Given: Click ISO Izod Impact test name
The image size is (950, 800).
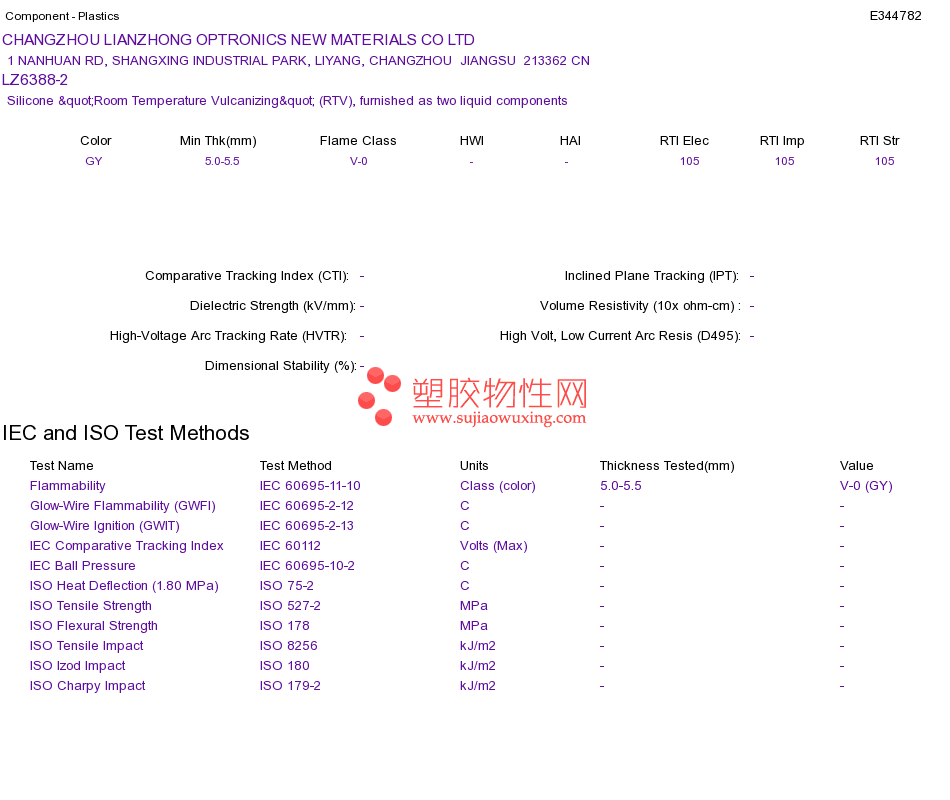Looking at the screenshot, I should coord(78,665).
